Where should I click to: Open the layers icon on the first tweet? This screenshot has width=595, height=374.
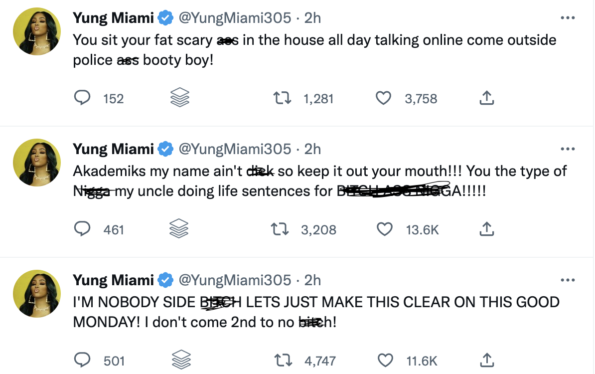click(179, 97)
